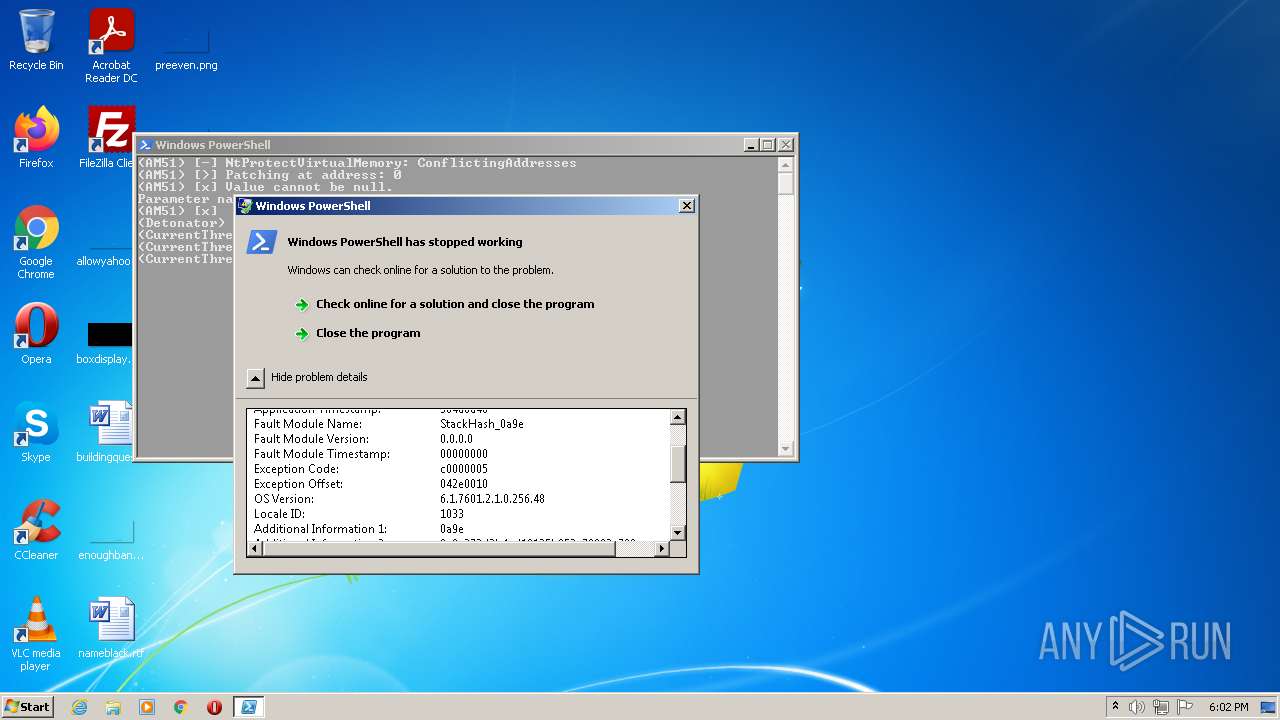Open Windows Explorer from the taskbar
Screen dimensions: 1280x720
[113, 707]
